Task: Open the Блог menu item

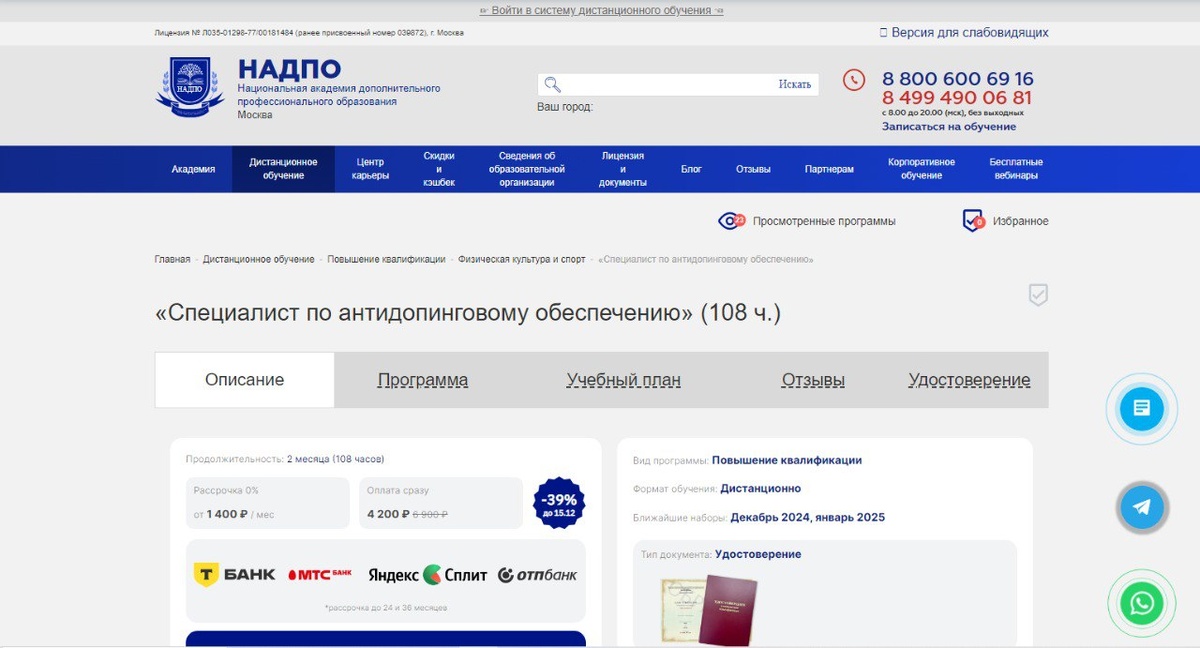Action: (x=691, y=169)
